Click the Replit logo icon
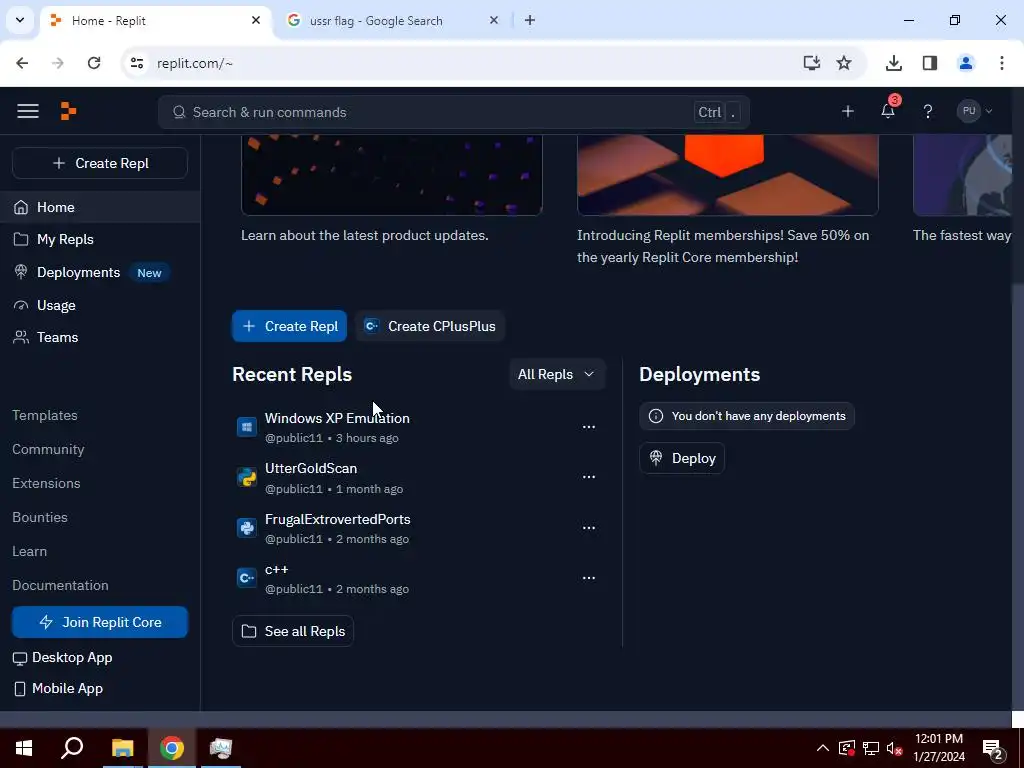The width and height of the screenshot is (1024, 768). coord(68,111)
